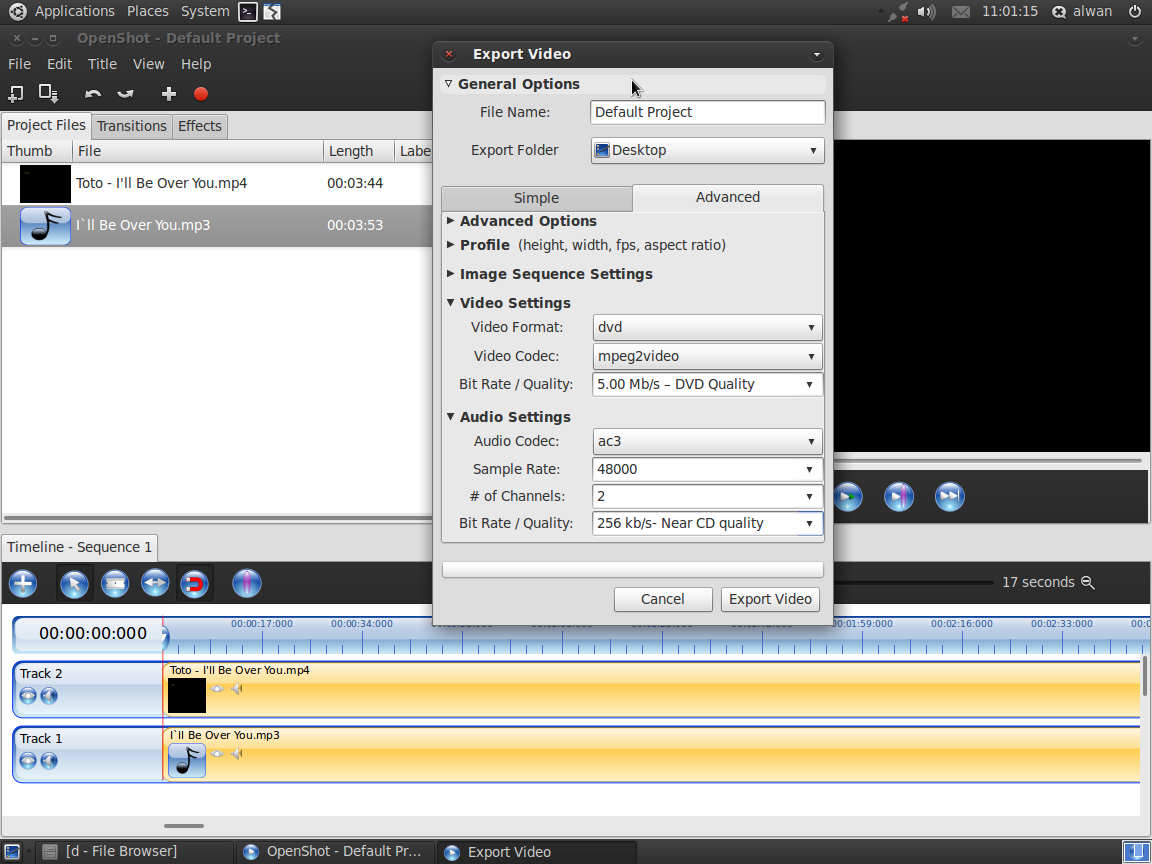
Task: Add a new track with the plus icon
Action: coord(22,583)
